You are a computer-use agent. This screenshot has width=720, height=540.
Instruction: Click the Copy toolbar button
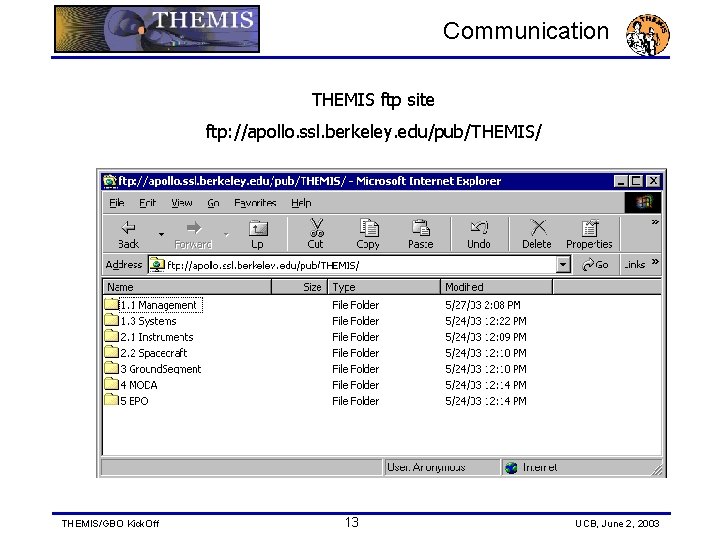(x=368, y=234)
